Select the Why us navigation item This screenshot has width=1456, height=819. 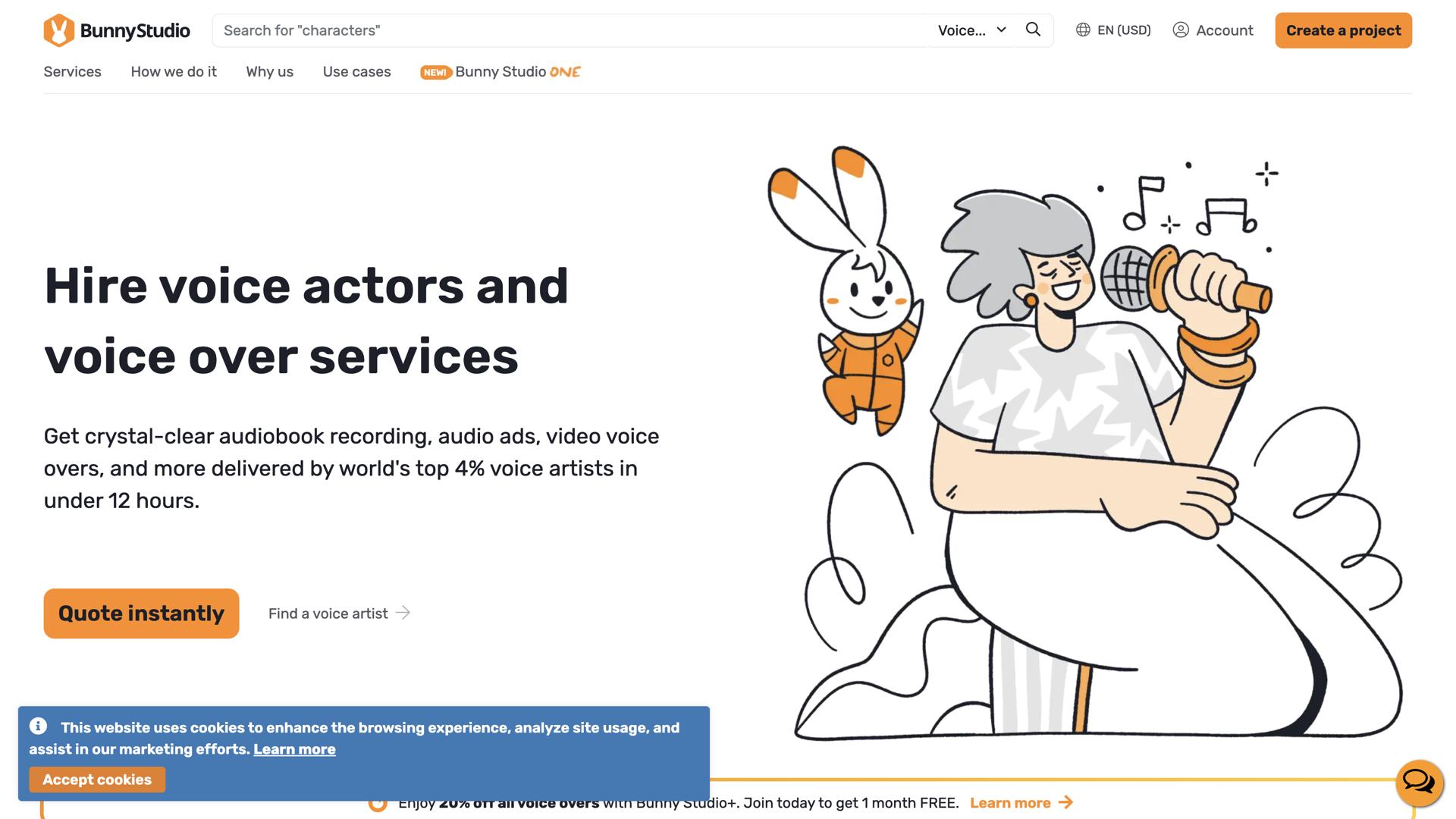[x=269, y=71]
